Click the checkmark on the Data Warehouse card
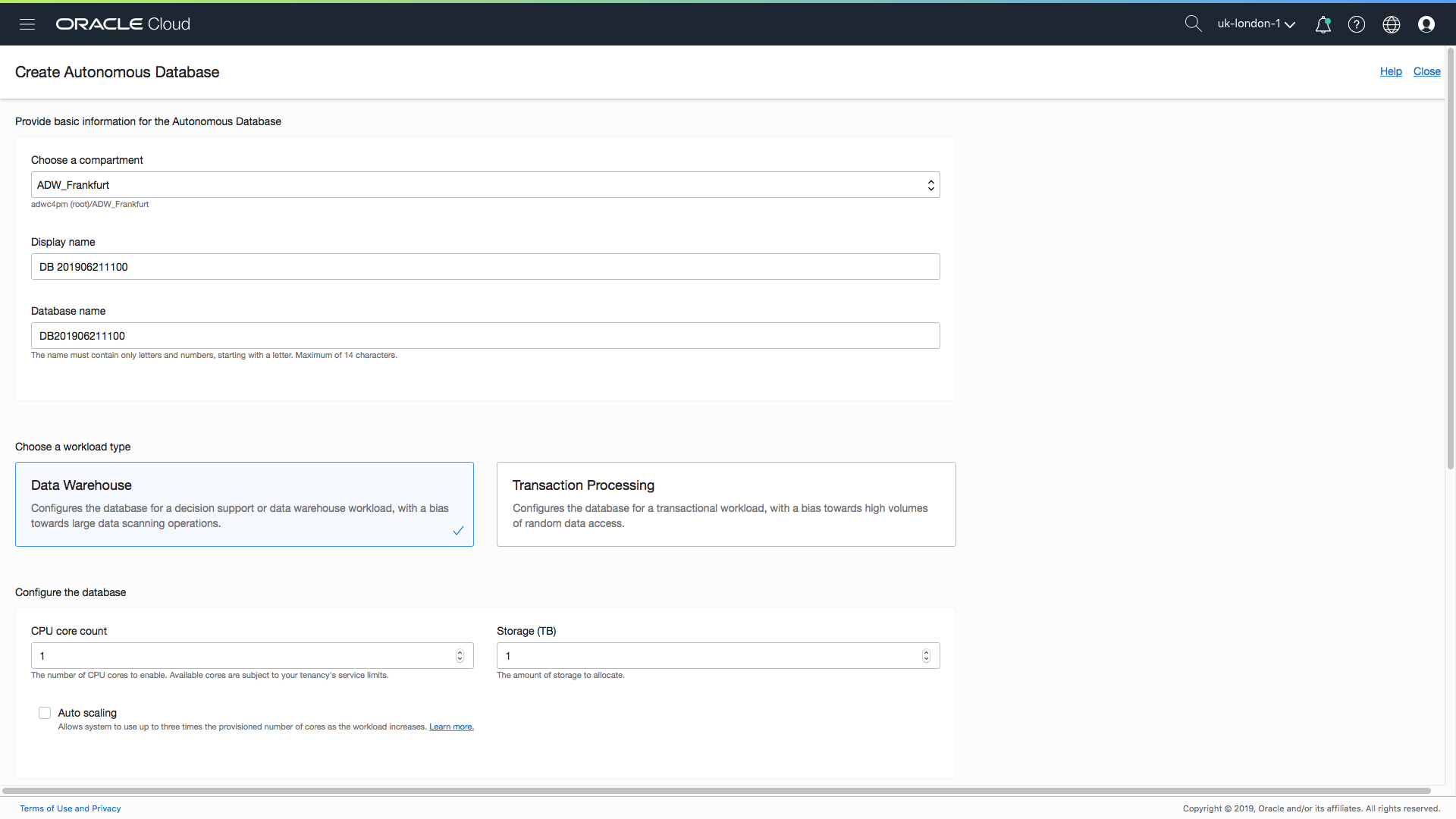The width and height of the screenshot is (1456, 819). click(x=458, y=531)
